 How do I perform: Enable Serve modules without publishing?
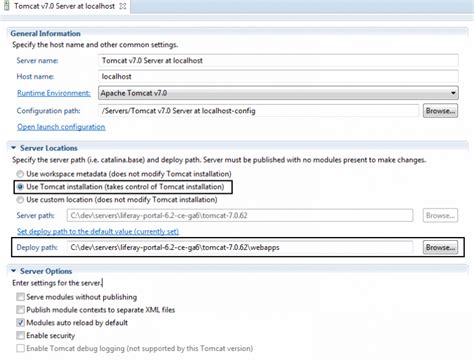click(20, 297)
